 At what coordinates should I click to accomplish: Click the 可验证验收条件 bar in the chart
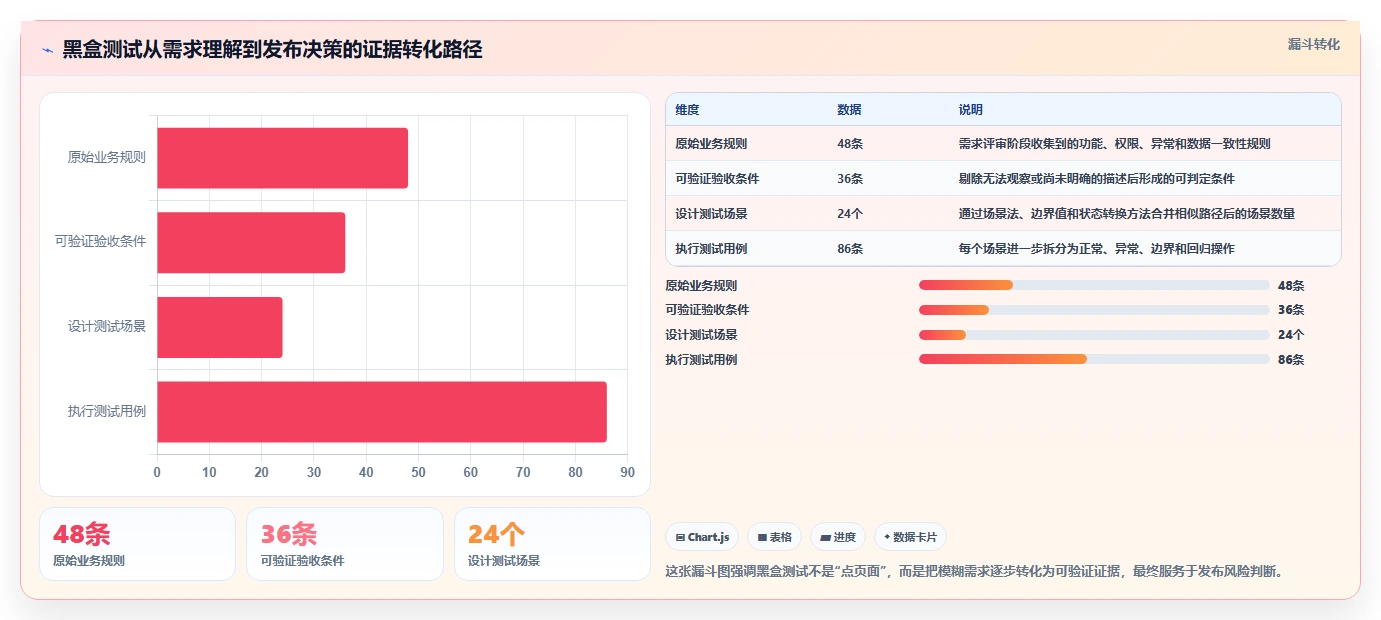[x=251, y=242]
